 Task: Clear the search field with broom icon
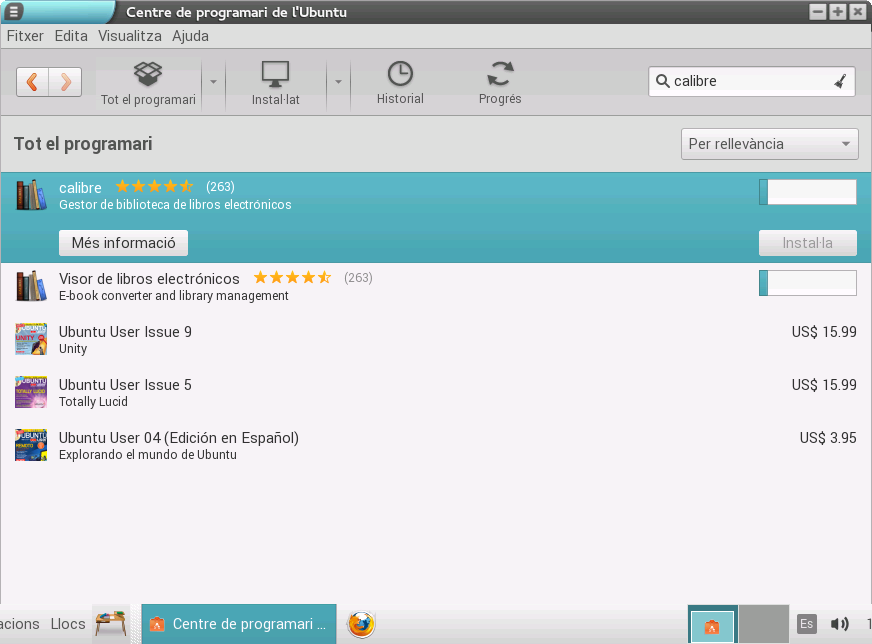click(840, 82)
